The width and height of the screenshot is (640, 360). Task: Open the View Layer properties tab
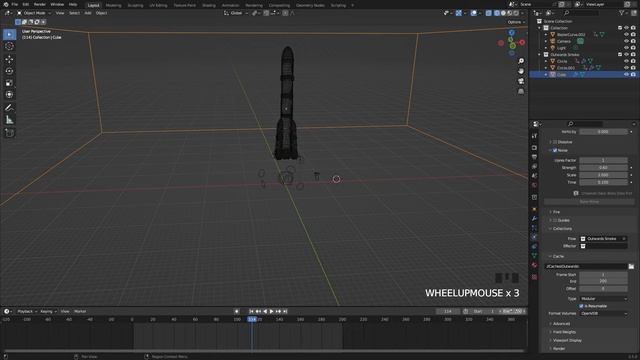534,167
